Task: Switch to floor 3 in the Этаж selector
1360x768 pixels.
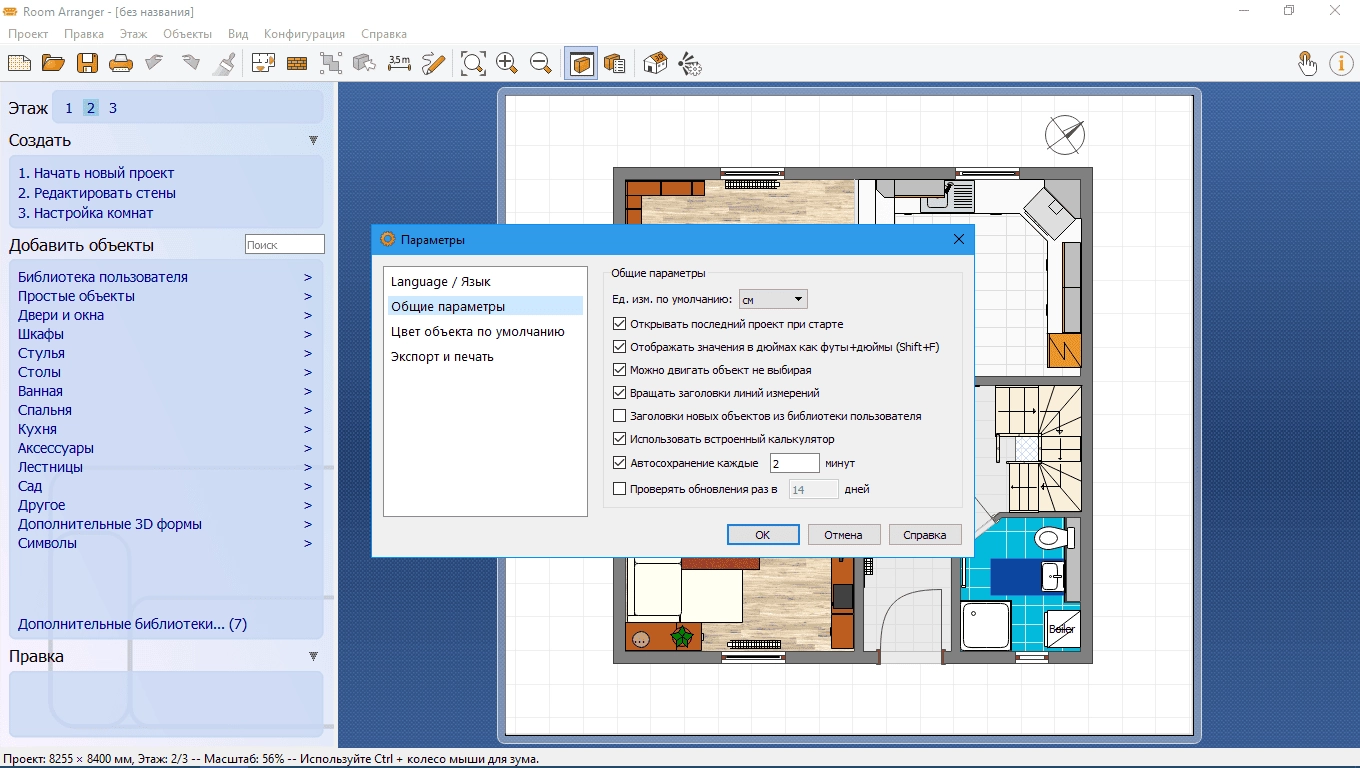Action: (113, 108)
